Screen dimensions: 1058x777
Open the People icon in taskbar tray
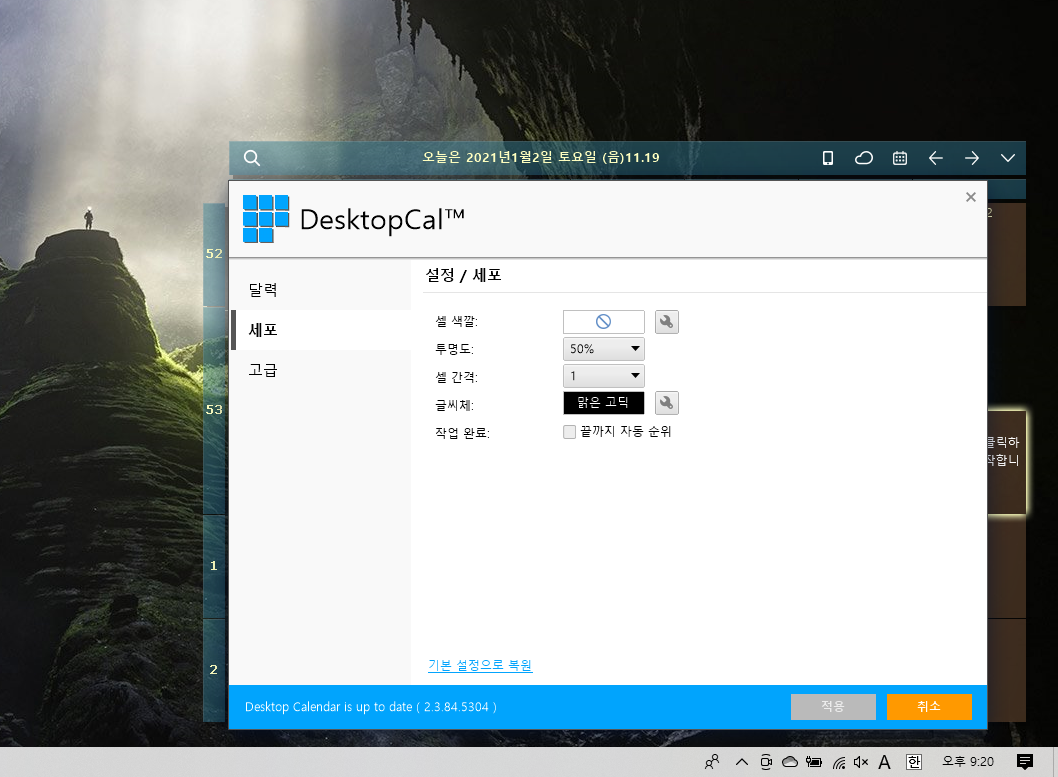[x=712, y=762]
